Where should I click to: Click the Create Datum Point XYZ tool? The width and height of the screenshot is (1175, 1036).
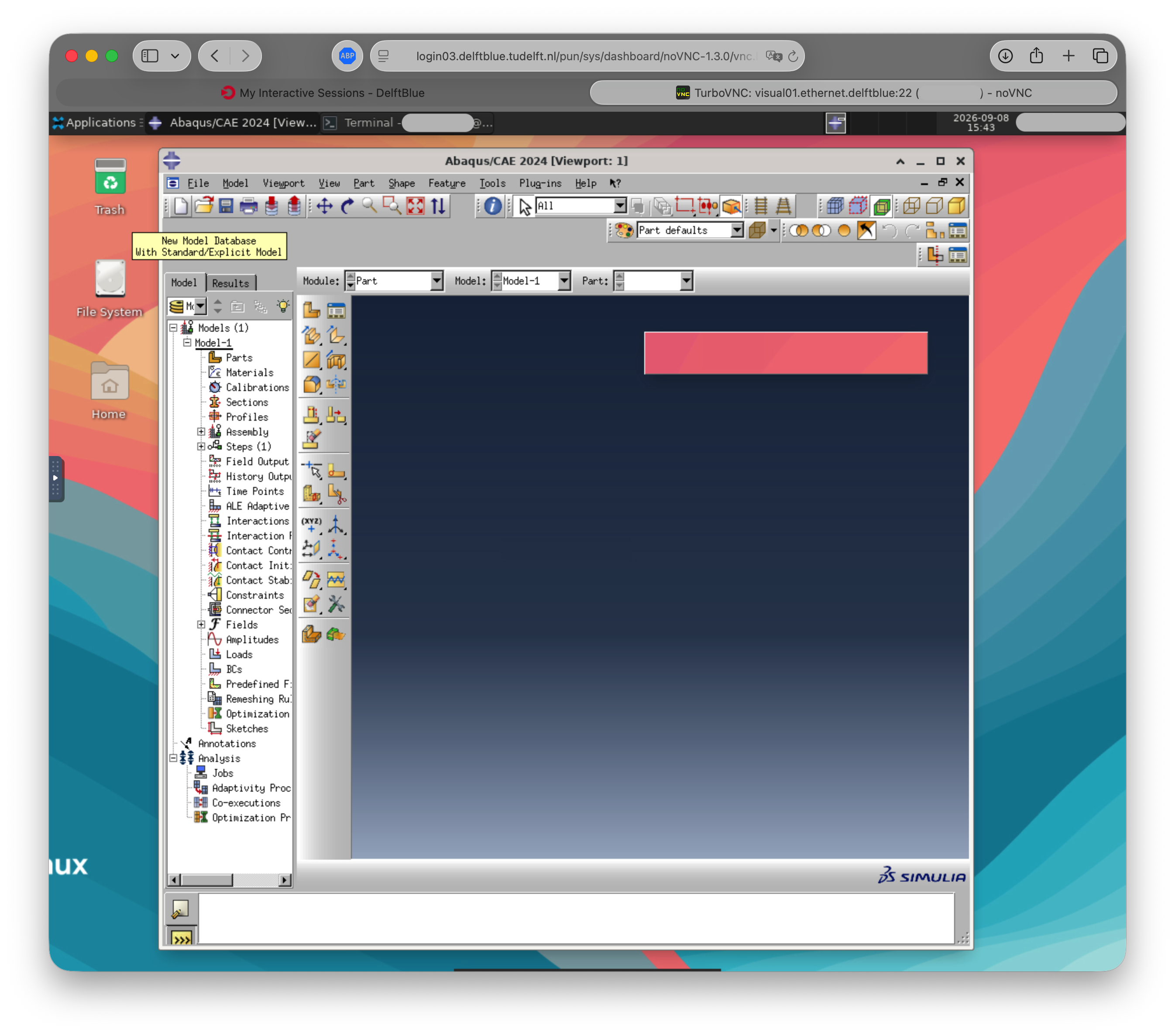[312, 524]
